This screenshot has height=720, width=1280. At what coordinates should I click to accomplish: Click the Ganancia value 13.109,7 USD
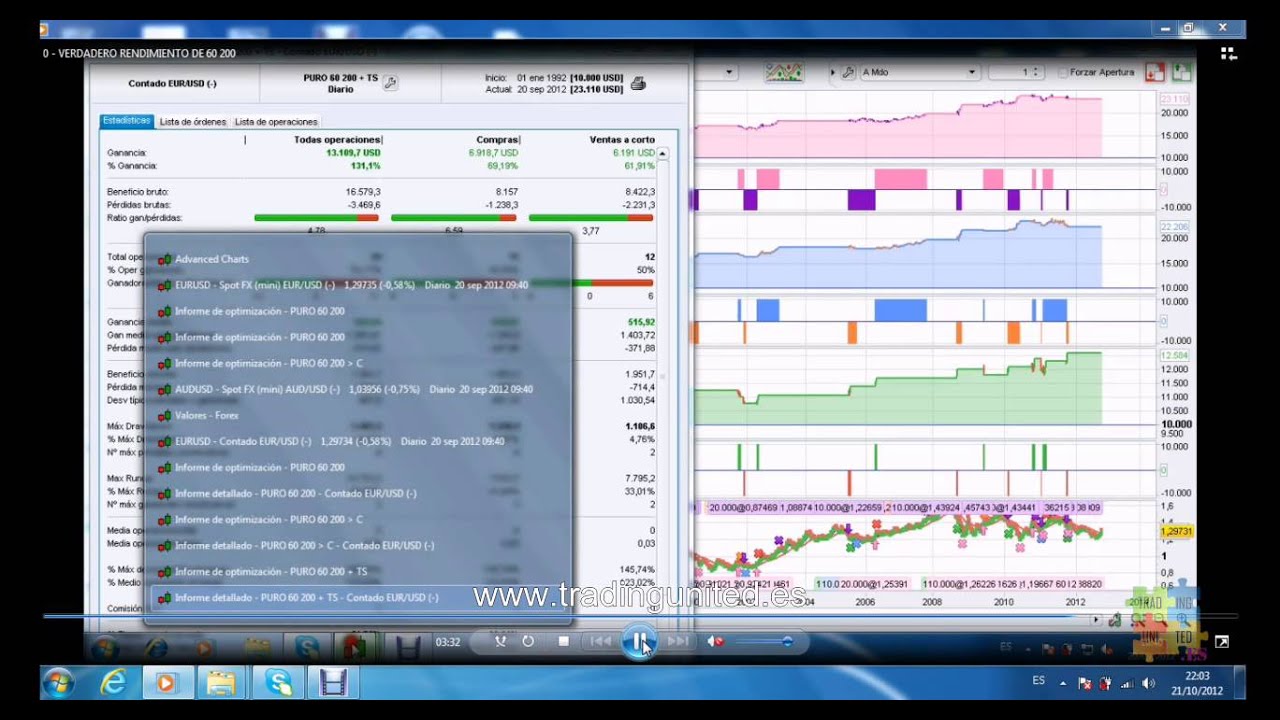354,153
